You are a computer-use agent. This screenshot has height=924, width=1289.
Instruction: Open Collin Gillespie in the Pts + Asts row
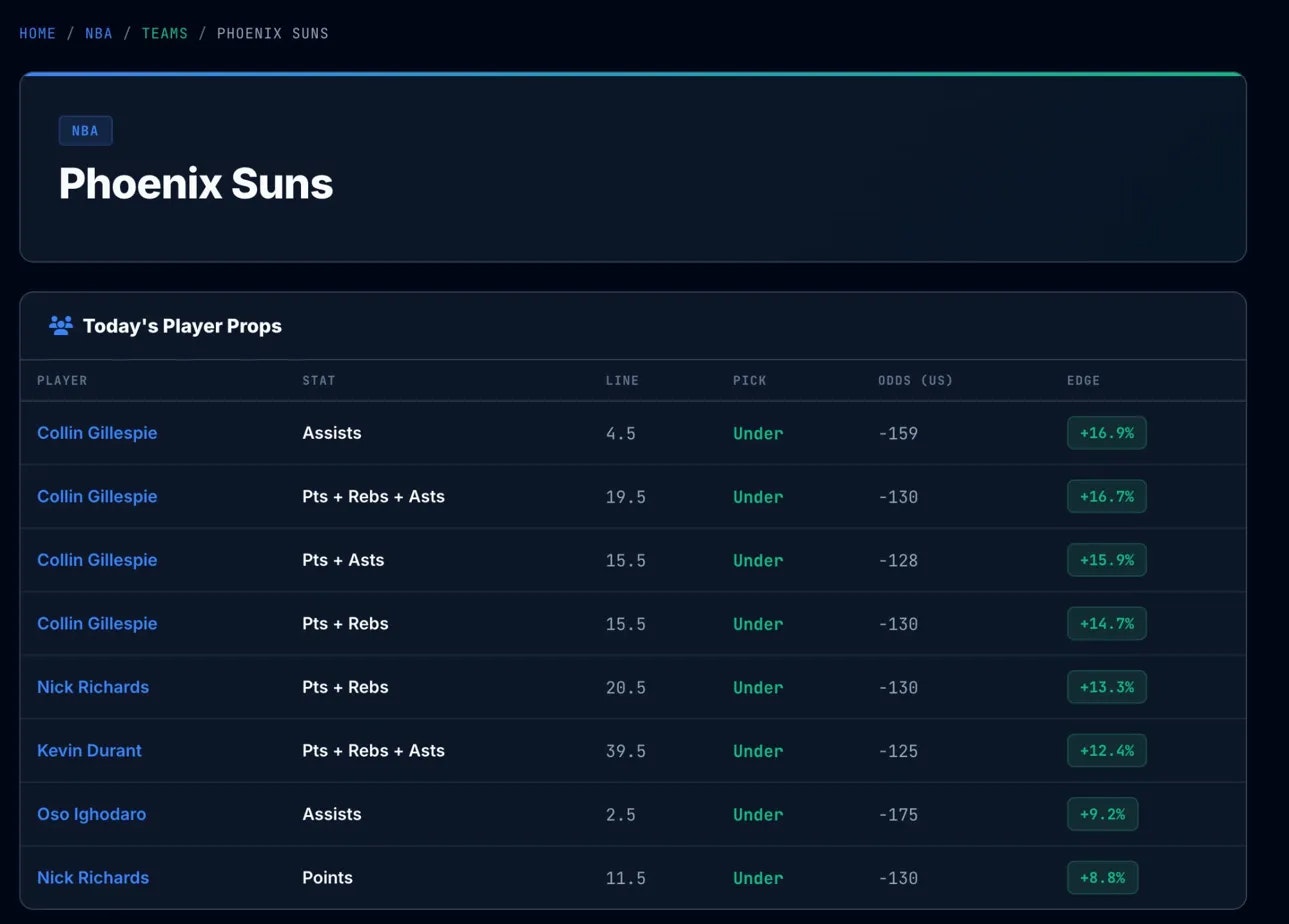97,560
